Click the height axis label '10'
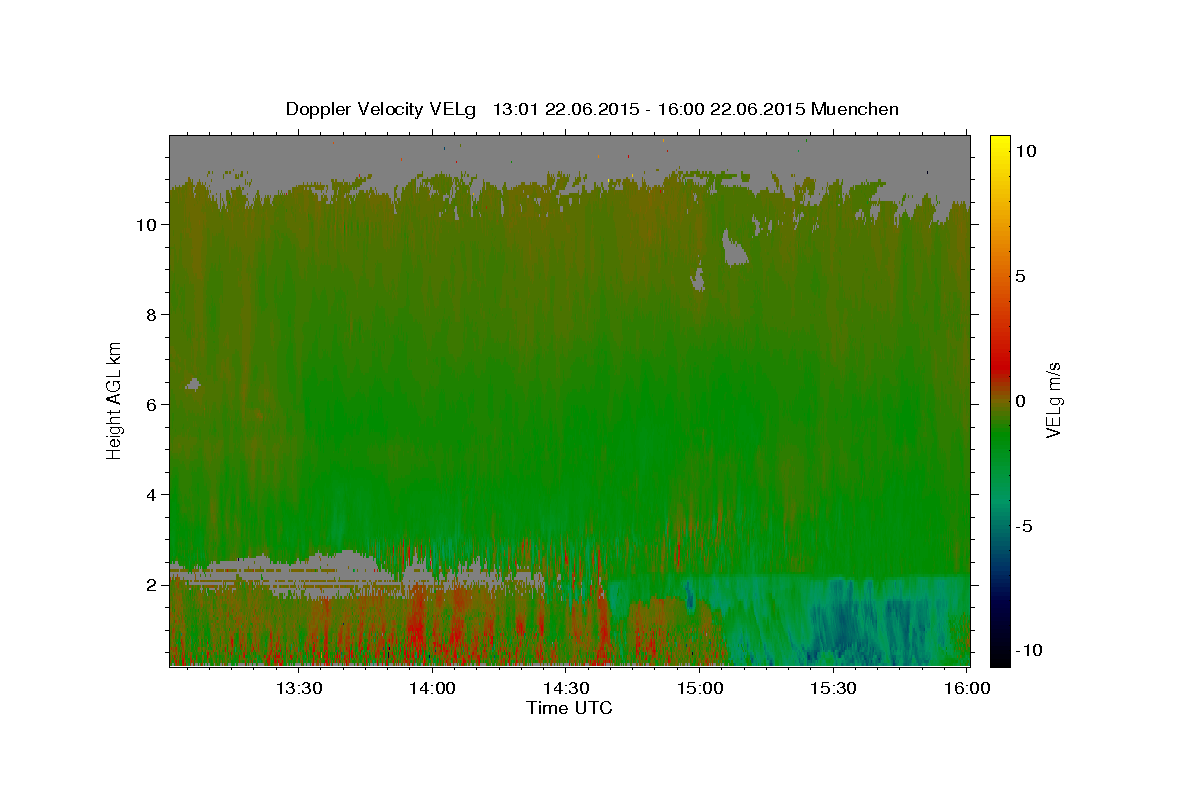The width and height of the screenshot is (1200, 800). coord(147,225)
